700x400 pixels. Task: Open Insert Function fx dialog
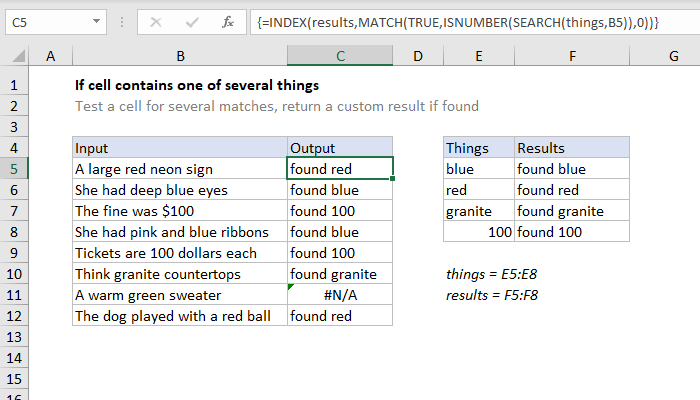pyautogui.click(x=228, y=22)
